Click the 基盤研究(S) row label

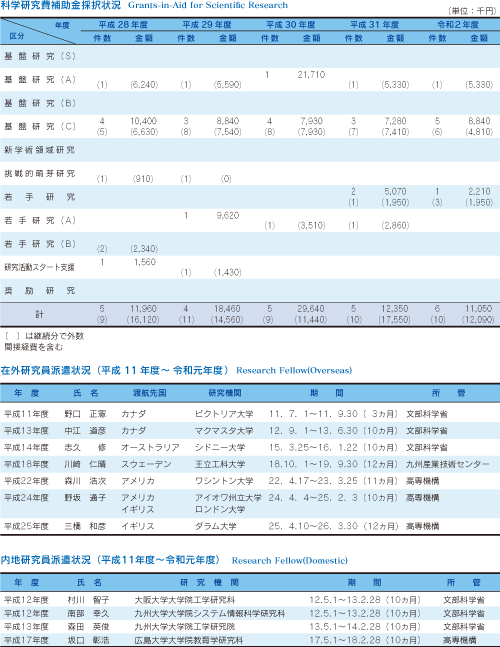coord(40,56)
